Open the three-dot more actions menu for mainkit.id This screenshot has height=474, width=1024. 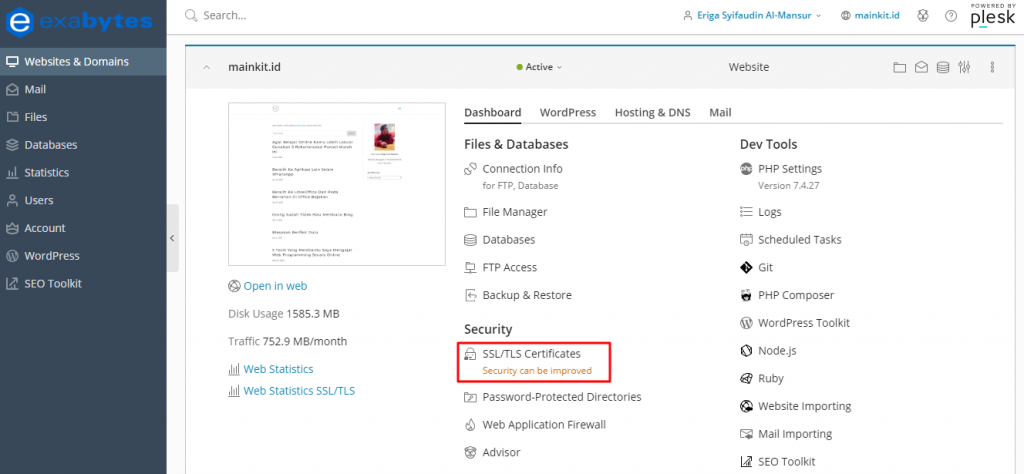point(992,67)
